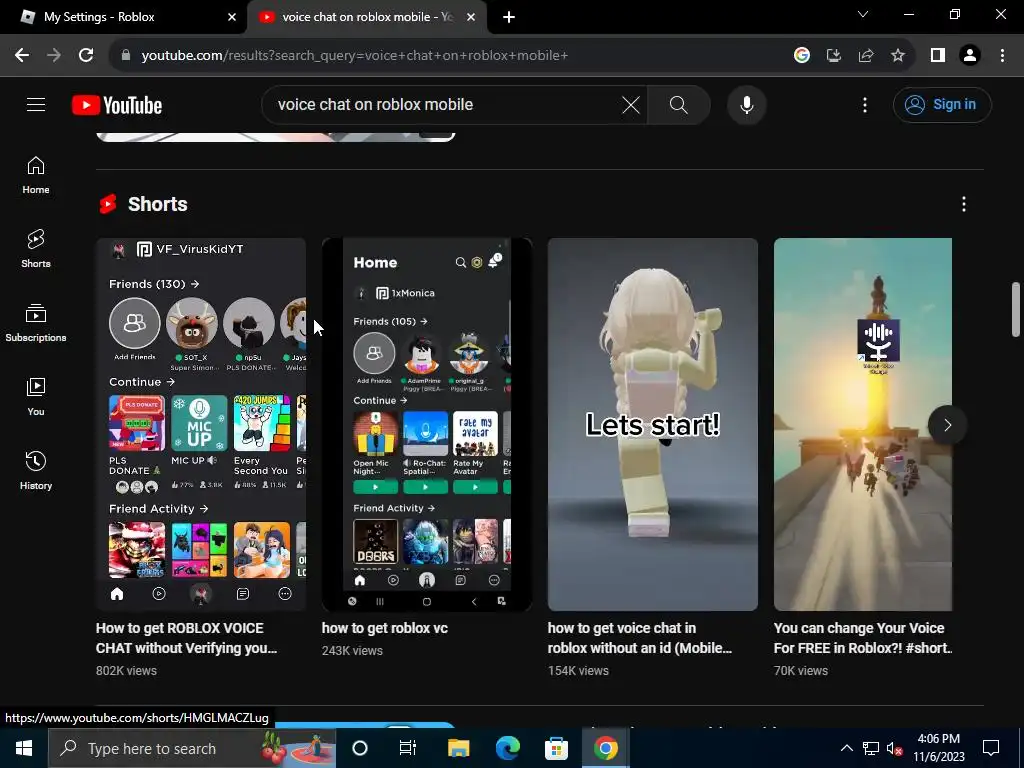This screenshot has width=1024, height=768.
Task: Show next Shorts with arrow button
Action: coord(948,425)
